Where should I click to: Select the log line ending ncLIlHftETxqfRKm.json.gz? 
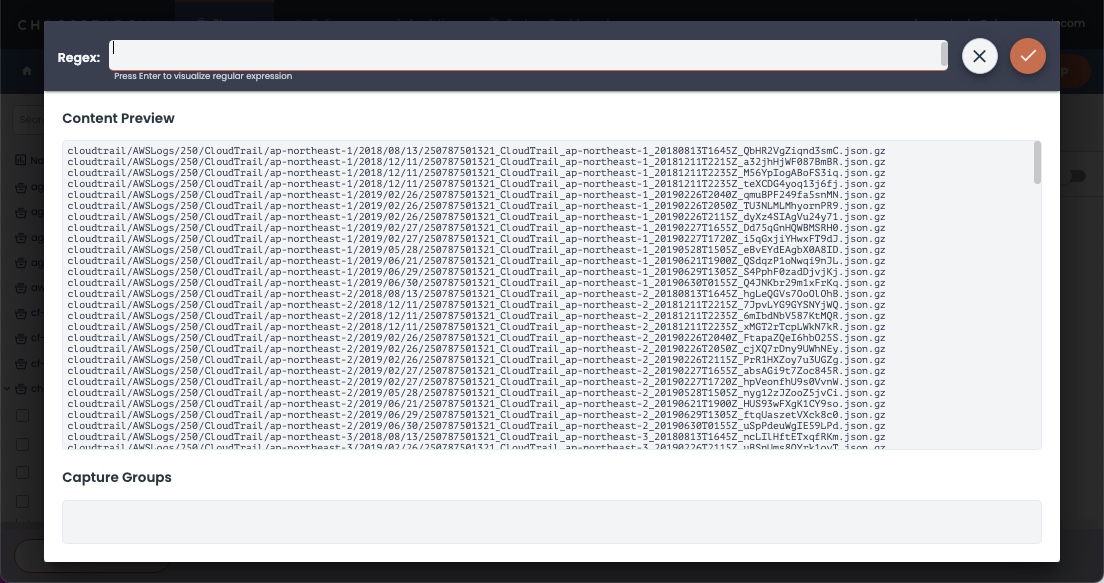tap(476, 437)
